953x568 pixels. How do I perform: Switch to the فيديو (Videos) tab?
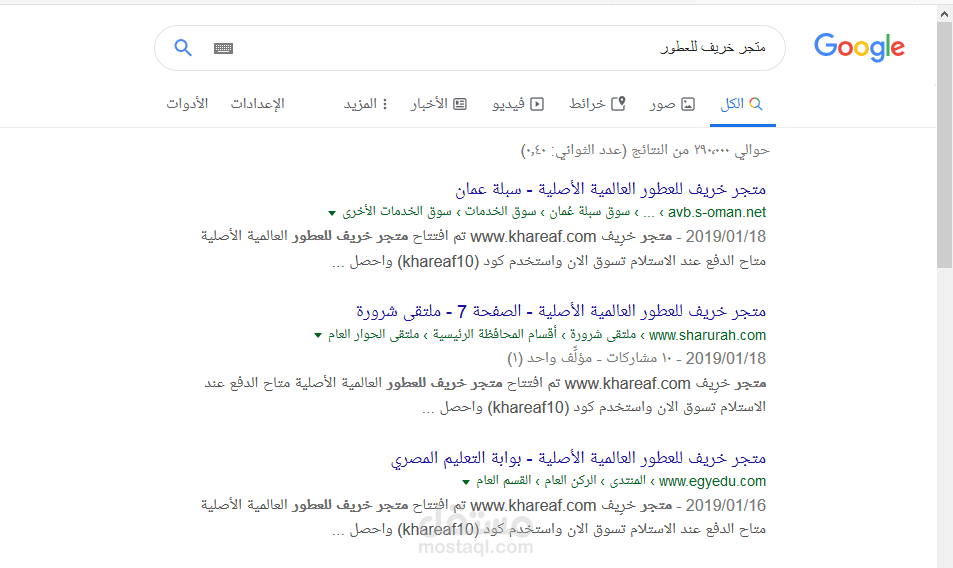point(518,104)
